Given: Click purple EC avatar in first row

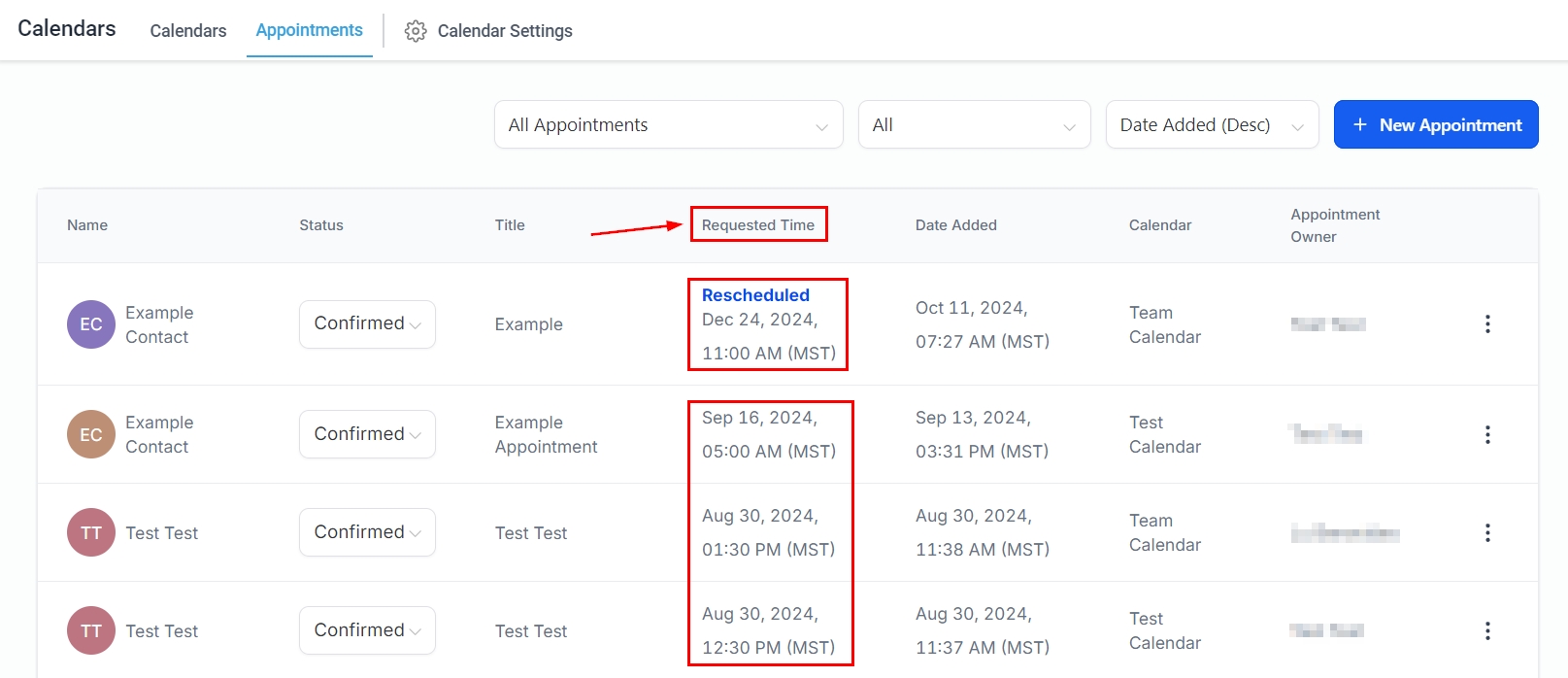Looking at the screenshot, I should click(x=91, y=324).
